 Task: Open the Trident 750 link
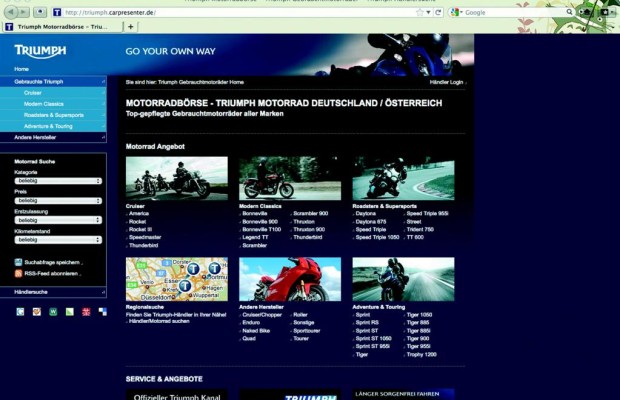point(420,229)
